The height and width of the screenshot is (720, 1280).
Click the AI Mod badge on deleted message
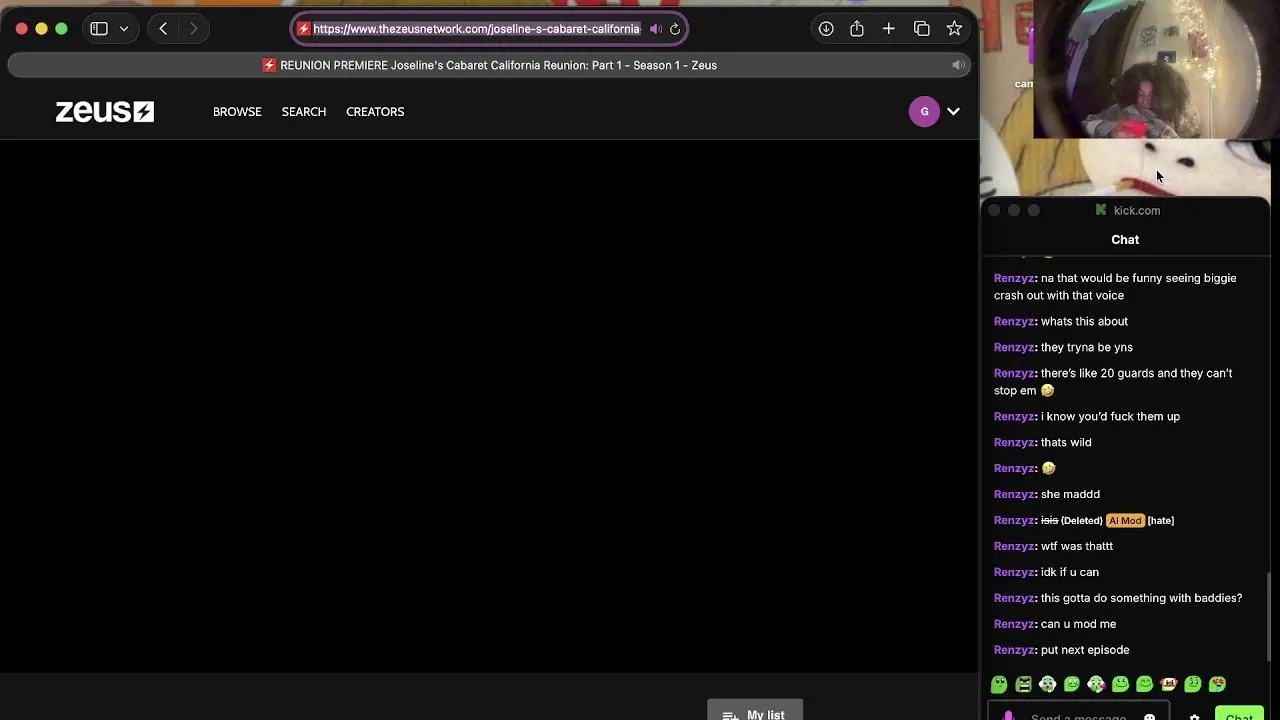point(1125,520)
